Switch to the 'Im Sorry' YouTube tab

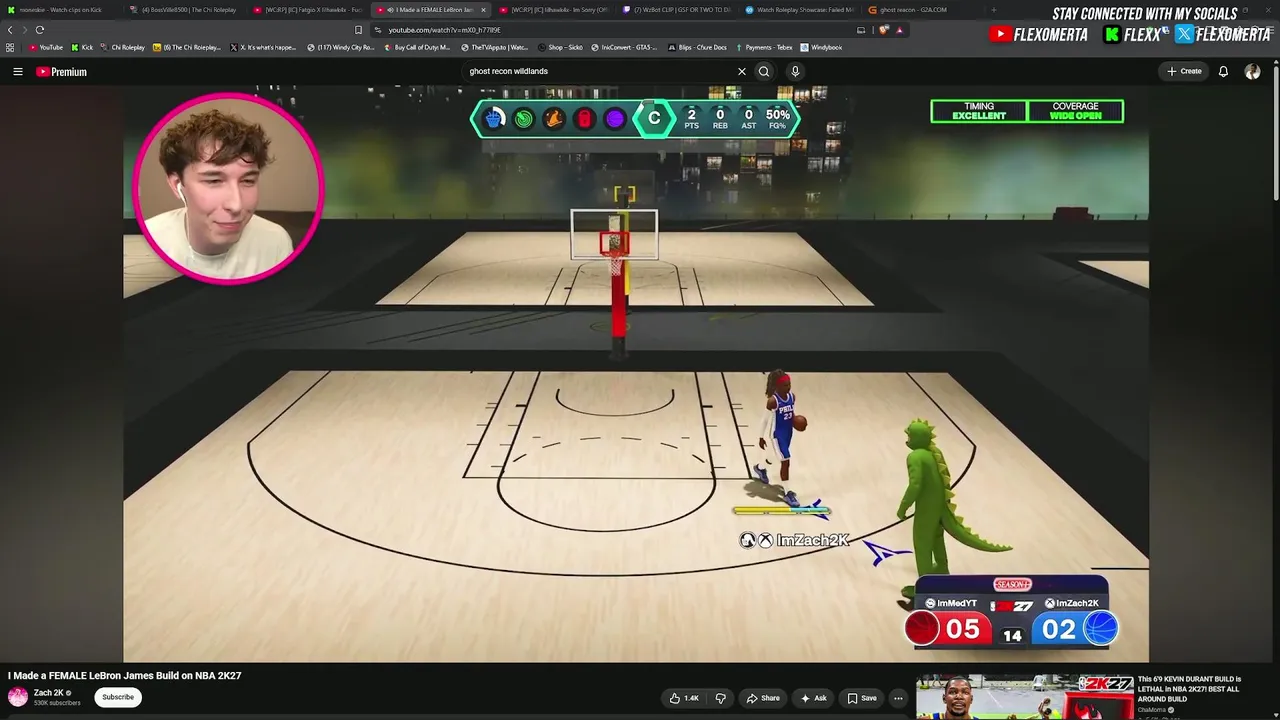(x=553, y=10)
